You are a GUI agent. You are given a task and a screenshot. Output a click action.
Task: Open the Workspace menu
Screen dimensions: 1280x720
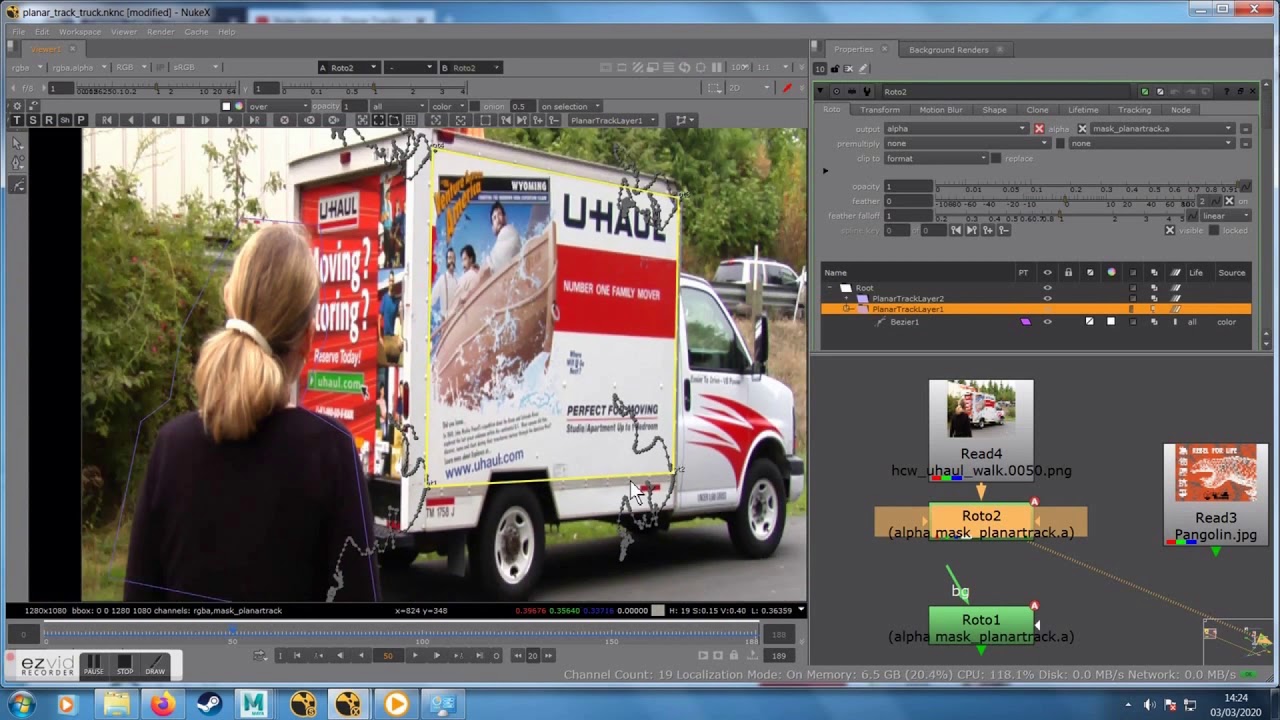(x=80, y=32)
